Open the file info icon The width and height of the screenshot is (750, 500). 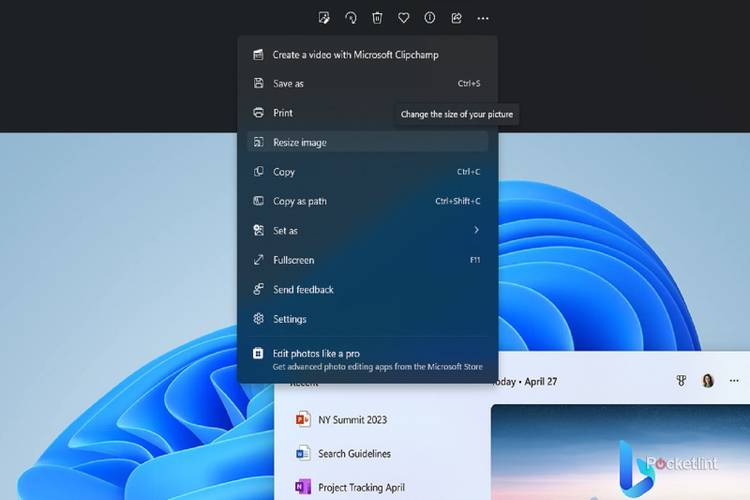point(430,18)
